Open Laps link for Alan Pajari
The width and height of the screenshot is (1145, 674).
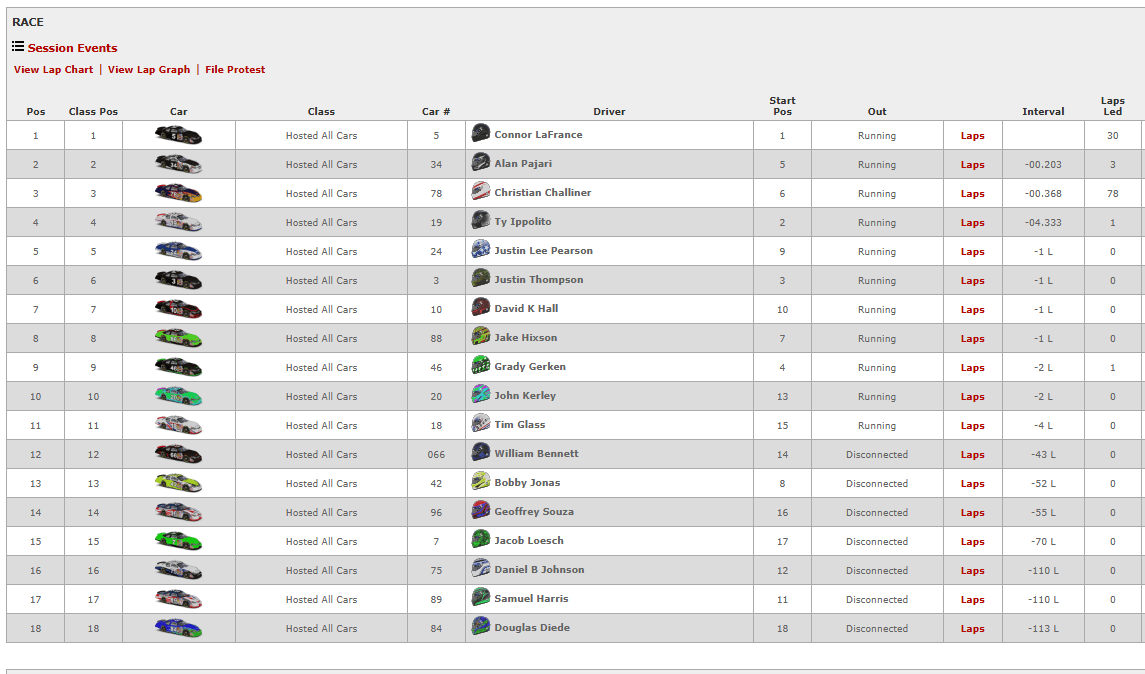[x=972, y=165]
